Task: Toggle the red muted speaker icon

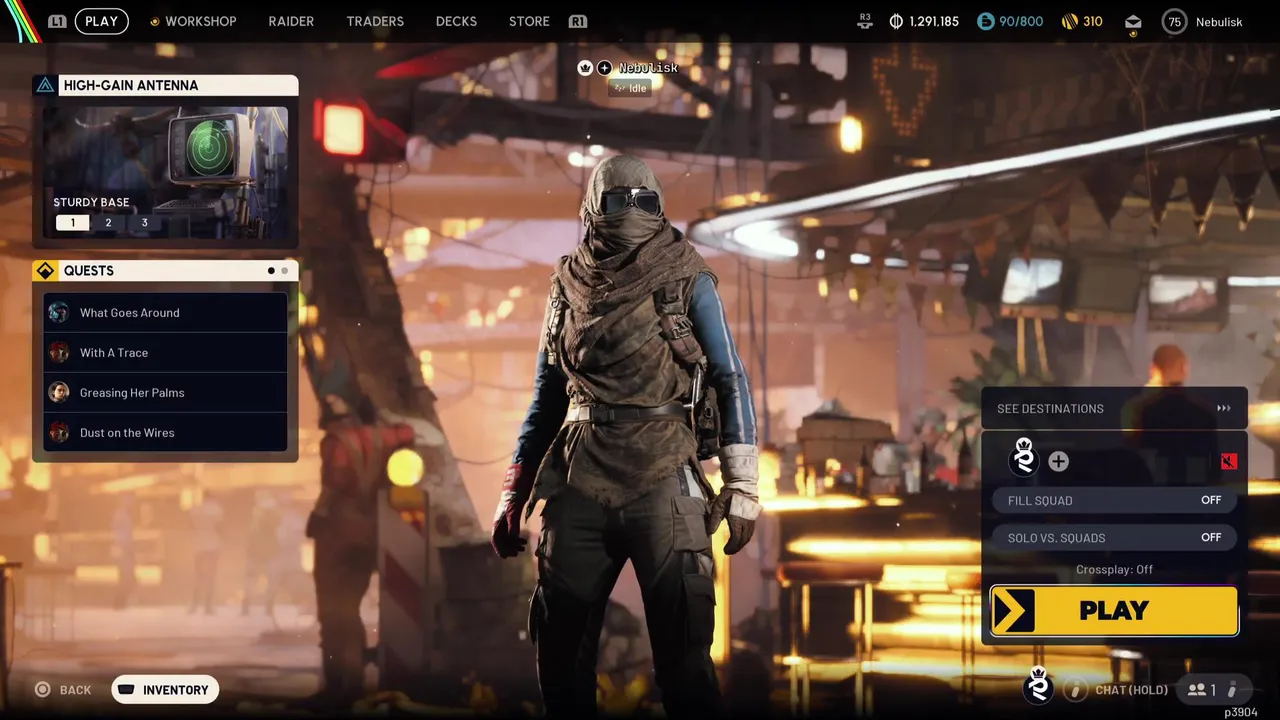Action: click(x=1228, y=461)
